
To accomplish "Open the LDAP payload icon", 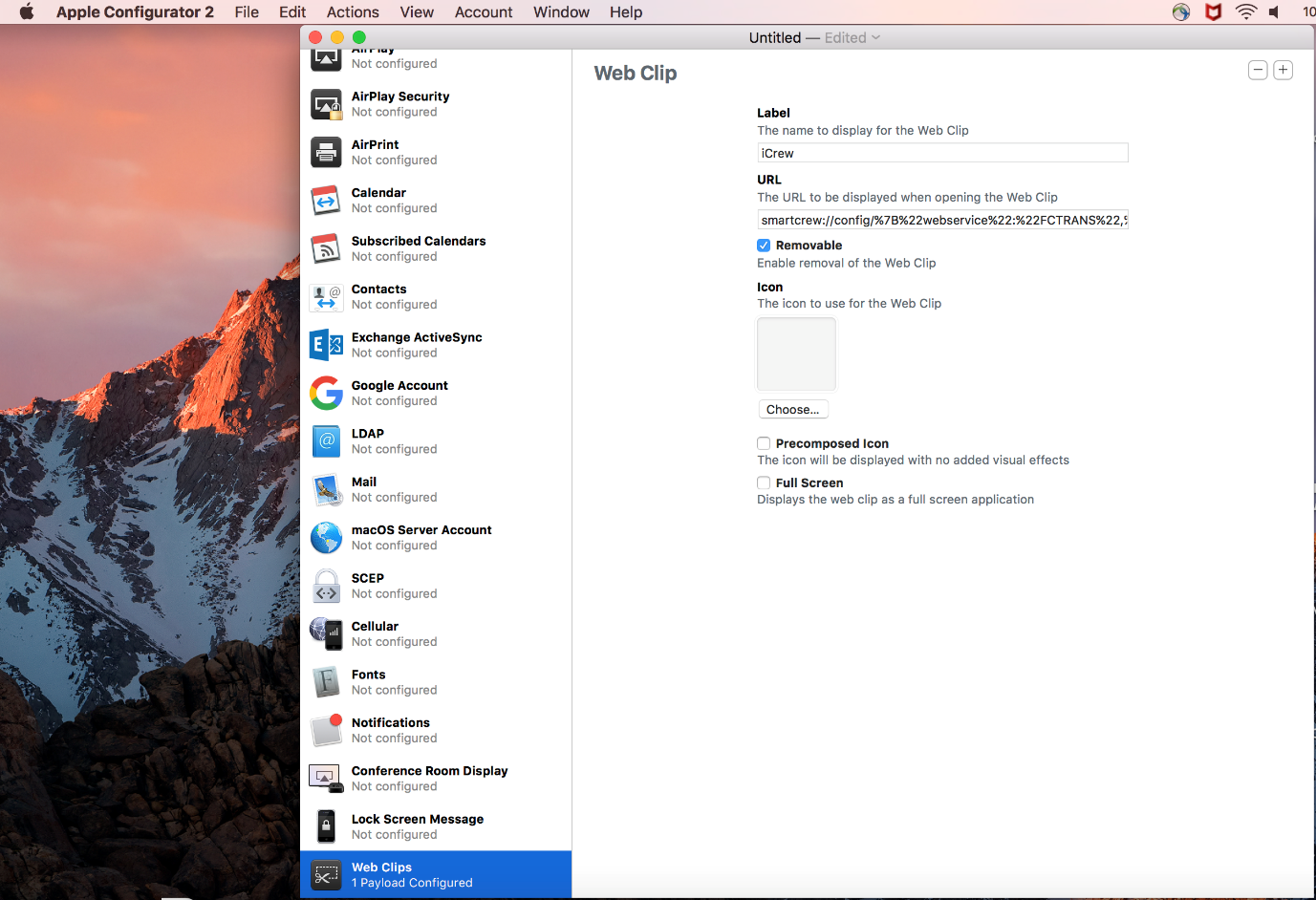I will (x=326, y=441).
